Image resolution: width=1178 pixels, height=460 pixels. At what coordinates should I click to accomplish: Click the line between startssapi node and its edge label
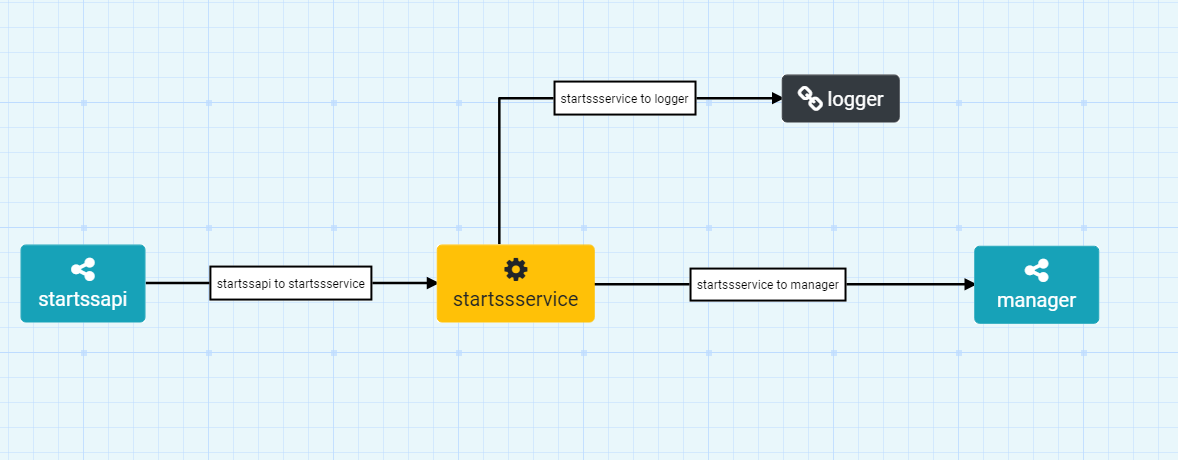click(x=177, y=283)
